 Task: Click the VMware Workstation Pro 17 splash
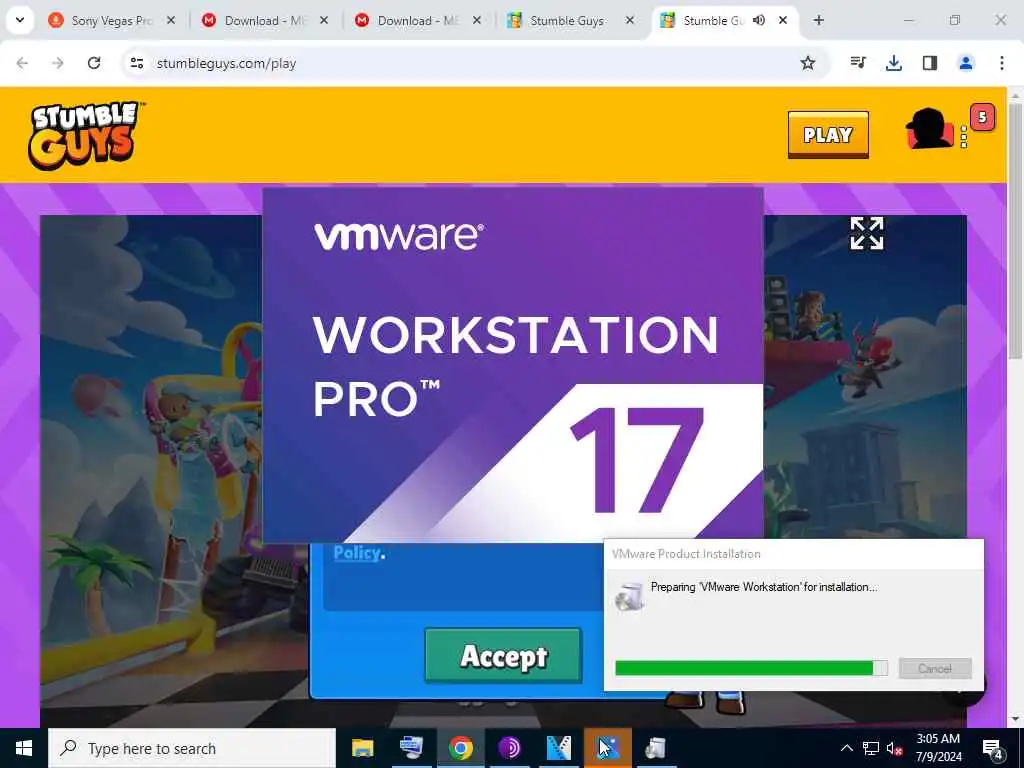click(513, 365)
